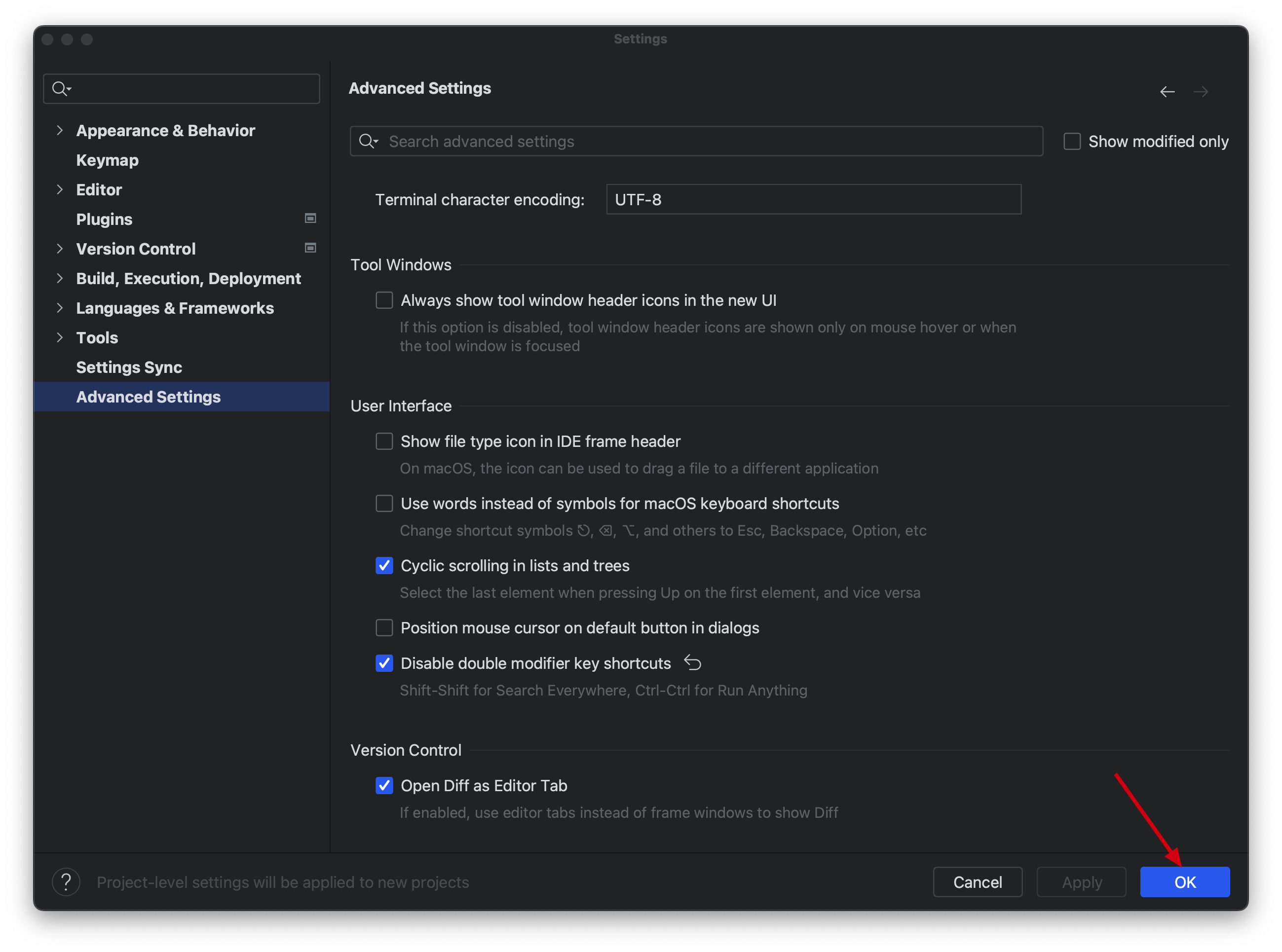1282x952 pixels.
Task: Click the Apply button
Action: [1081, 881]
